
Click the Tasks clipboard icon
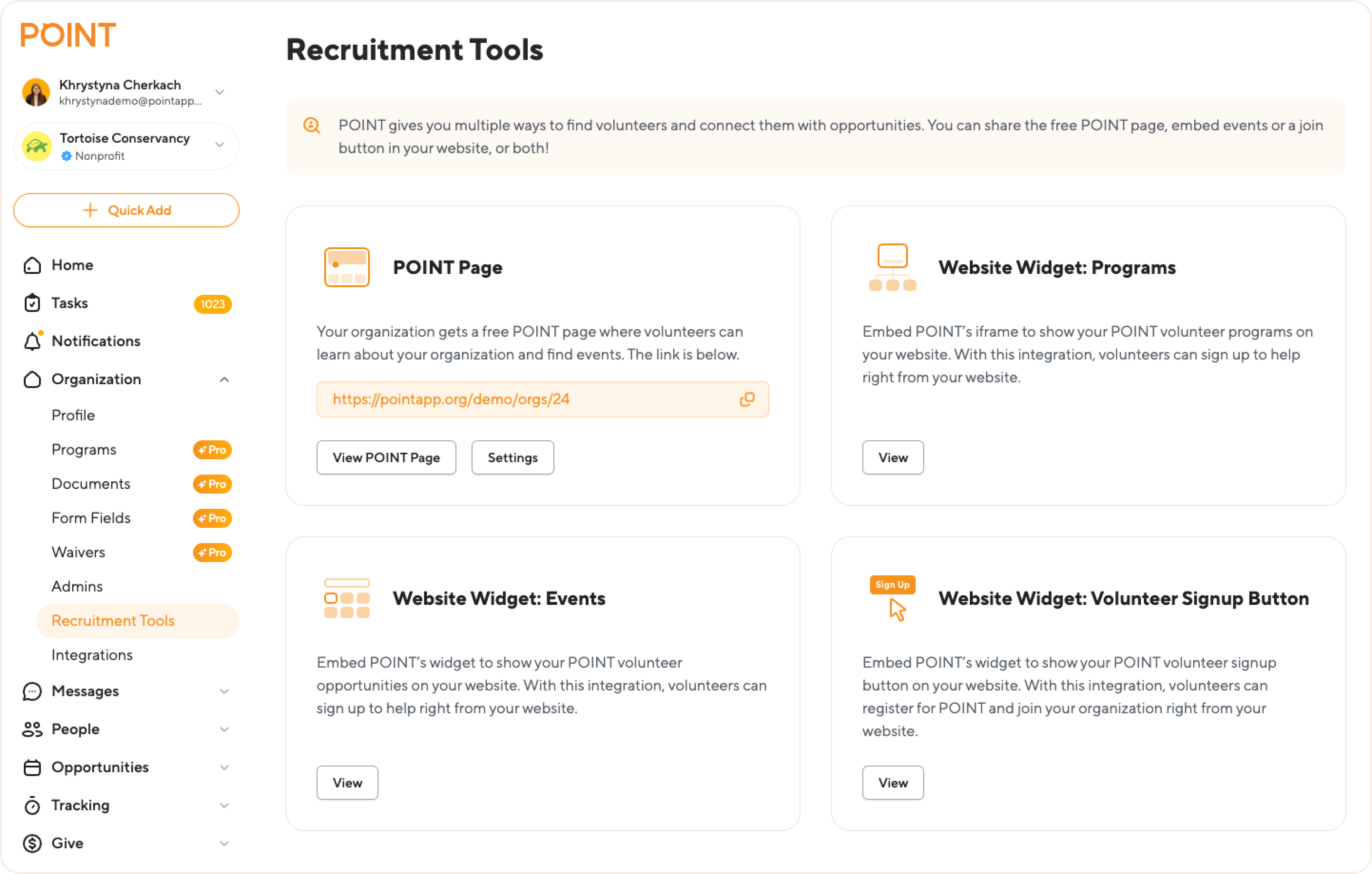32,303
